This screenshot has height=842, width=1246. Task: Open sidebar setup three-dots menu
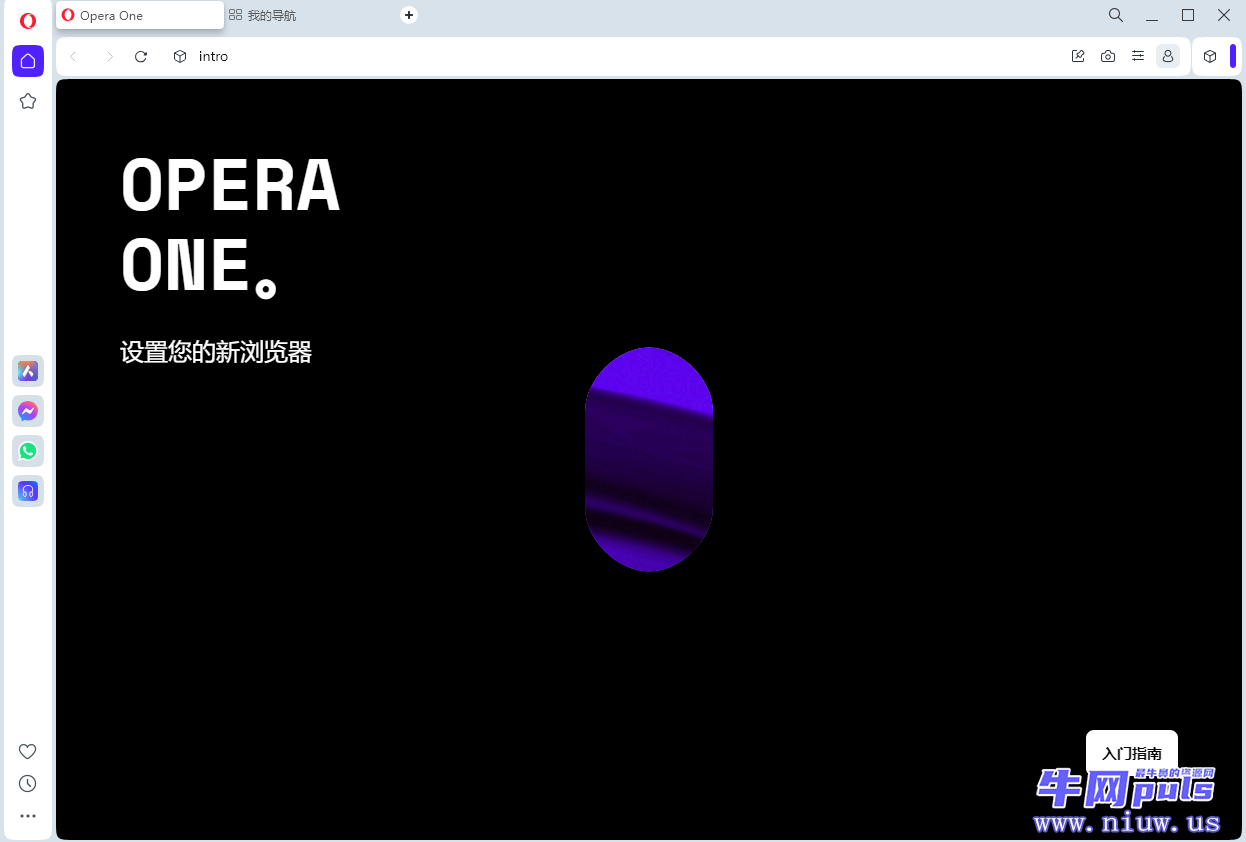point(28,816)
